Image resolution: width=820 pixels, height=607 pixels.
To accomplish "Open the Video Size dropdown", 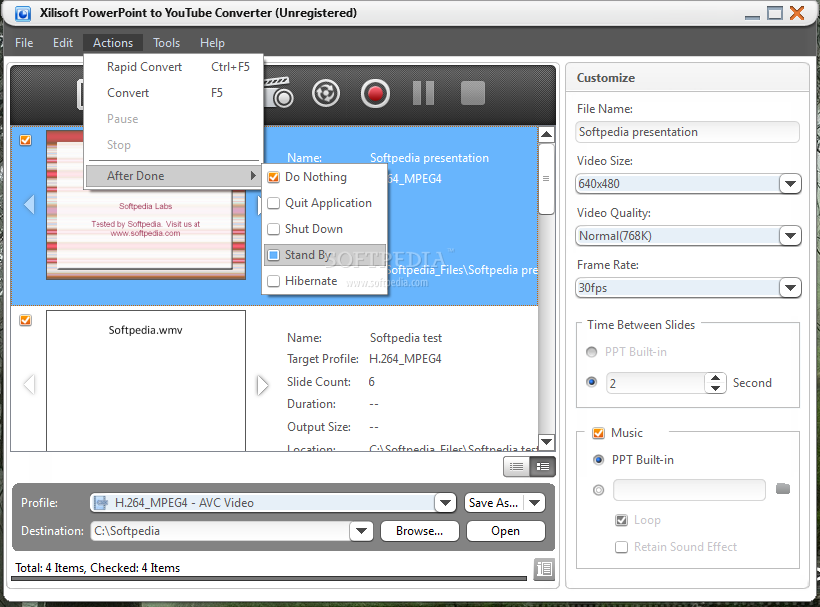I will click(790, 184).
